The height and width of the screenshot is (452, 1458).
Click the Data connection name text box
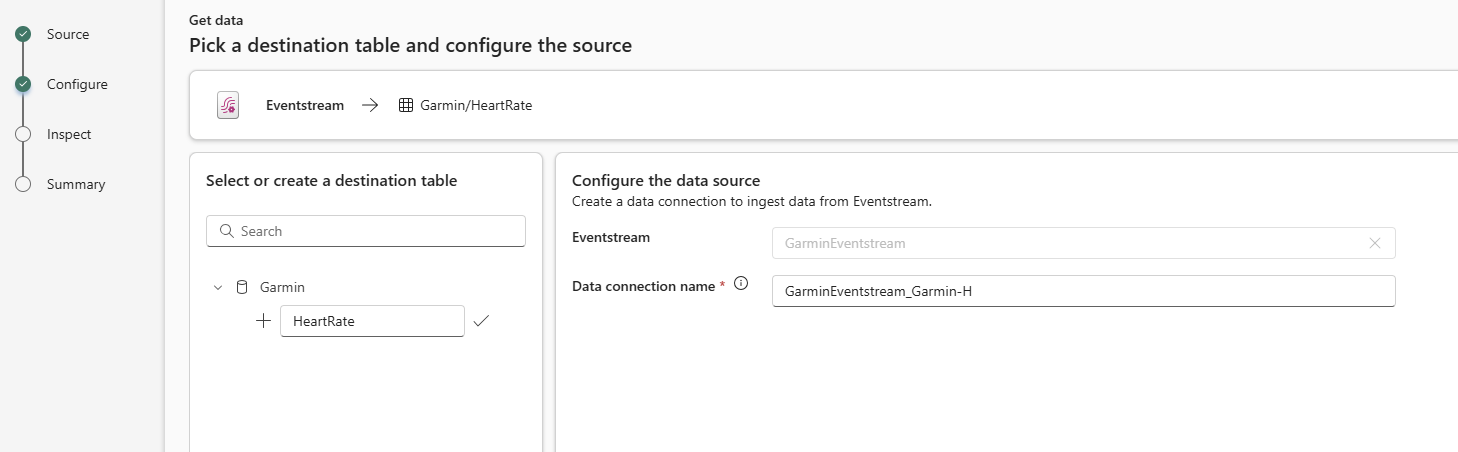1083,291
